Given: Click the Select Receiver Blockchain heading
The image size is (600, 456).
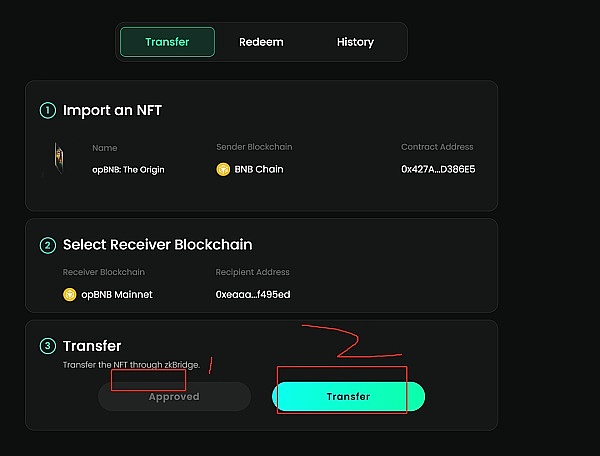Looking at the screenshot, I should (x=157, y=245).
